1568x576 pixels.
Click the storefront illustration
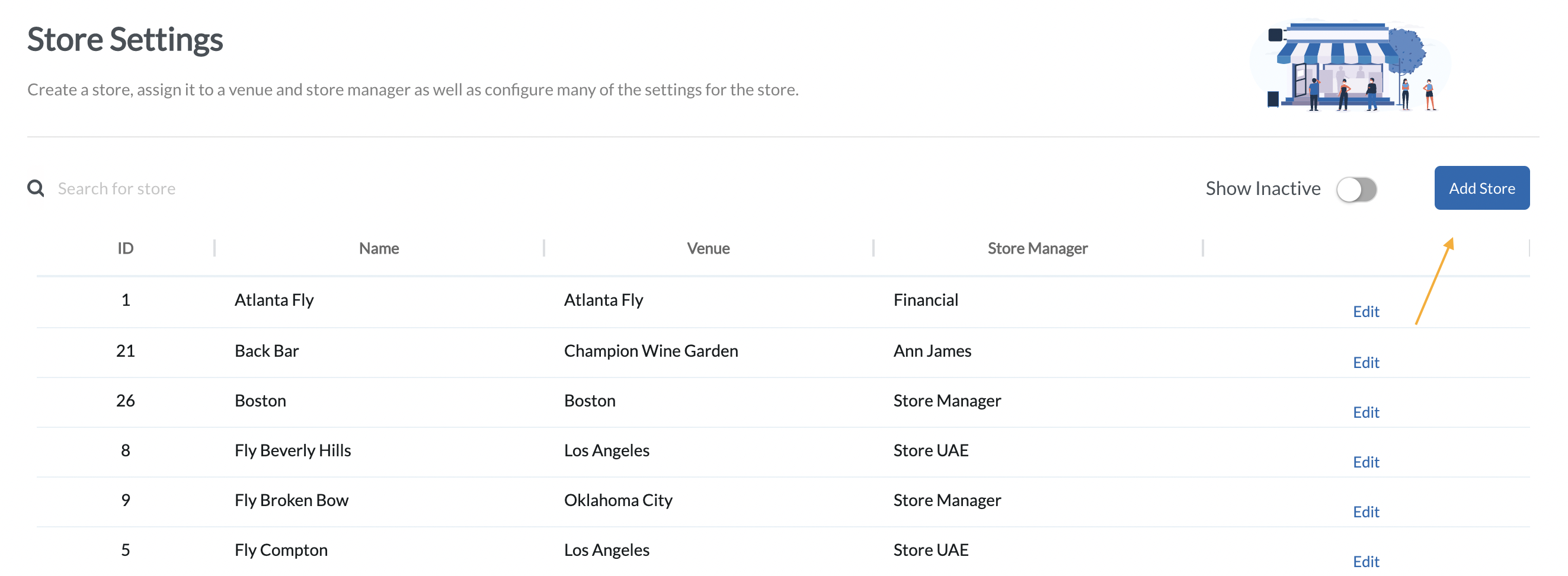click(x=1351, y=66)
